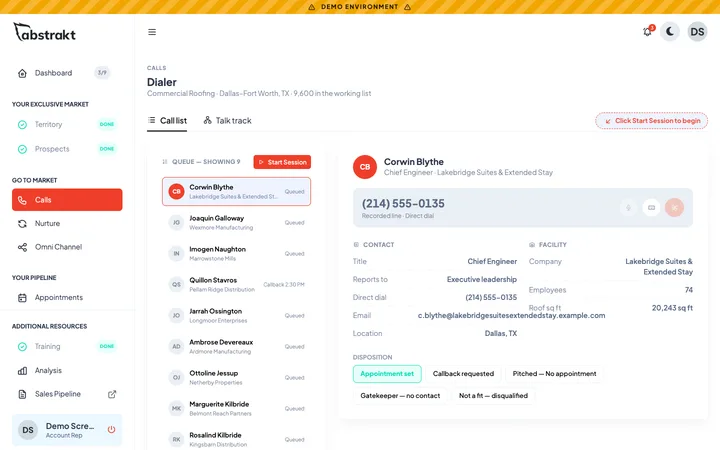The image size is (720, 450).
Task: Click the 'Executive leadership' value
Action: click(482, 280)
